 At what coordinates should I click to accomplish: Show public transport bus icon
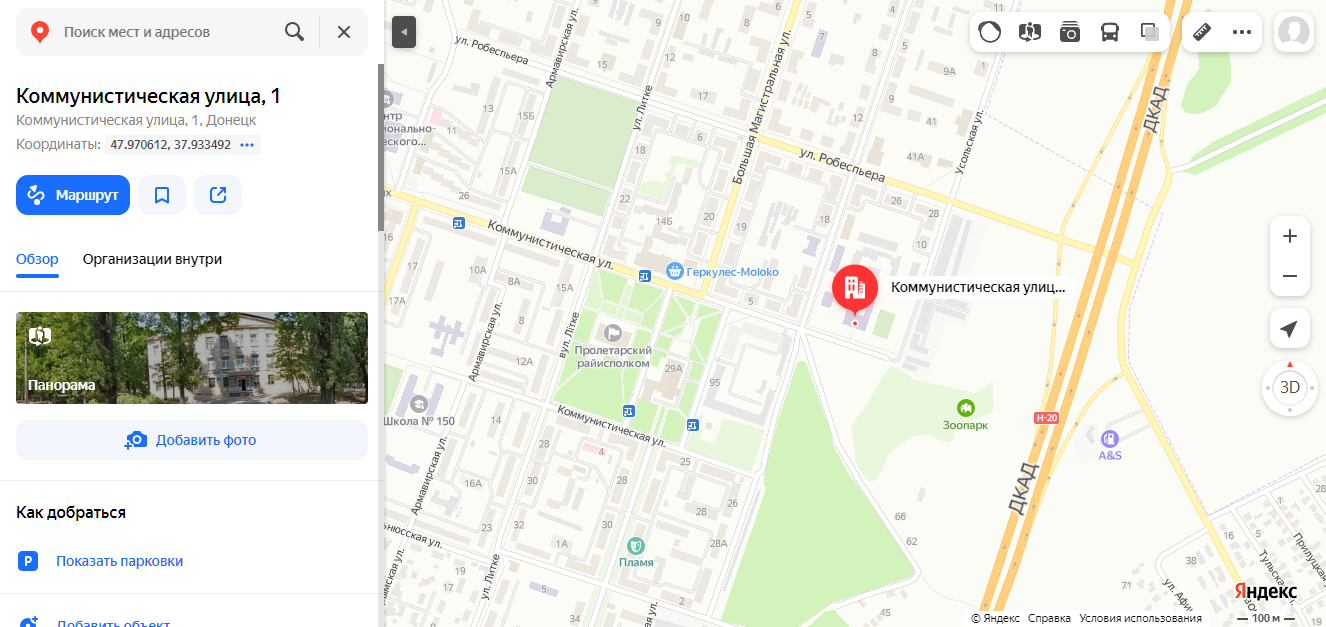click(x=1110, y=32)
